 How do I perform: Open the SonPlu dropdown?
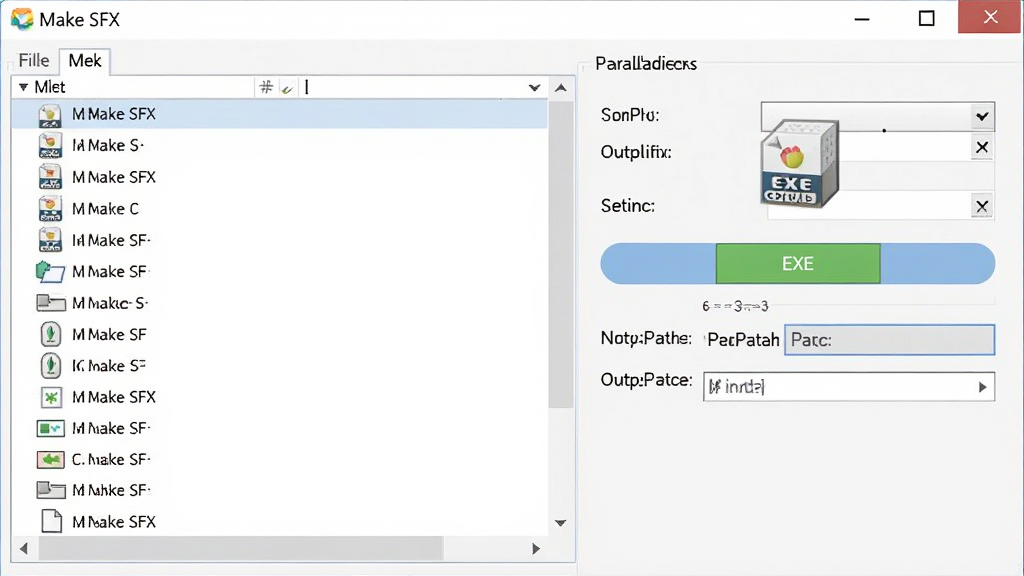(x=982, y=117)
